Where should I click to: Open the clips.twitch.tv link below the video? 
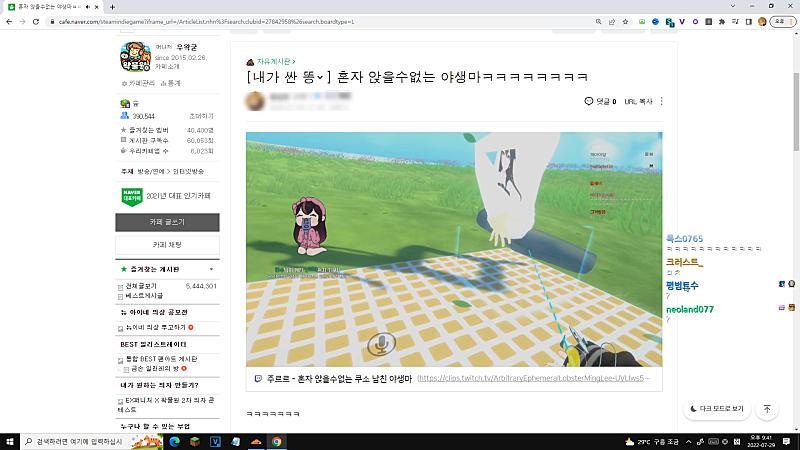534,379
